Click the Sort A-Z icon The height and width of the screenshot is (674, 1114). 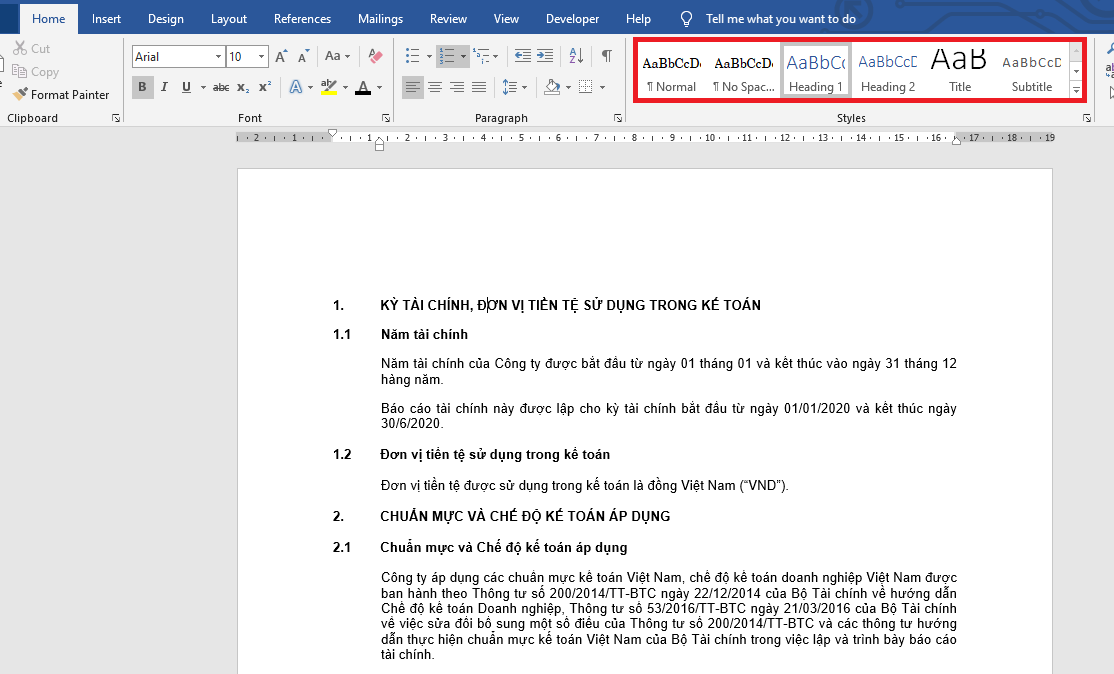pyautogui.click(x=576, y=55)
